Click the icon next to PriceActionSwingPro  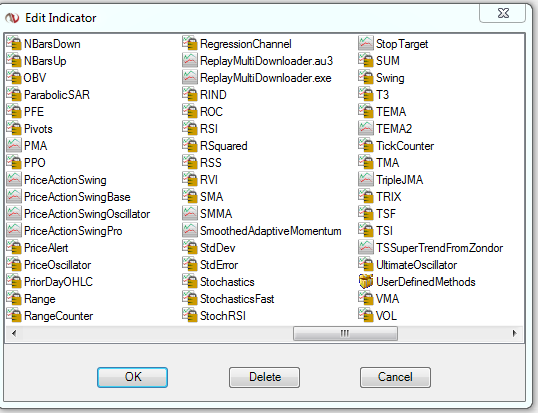click(14, 231)
